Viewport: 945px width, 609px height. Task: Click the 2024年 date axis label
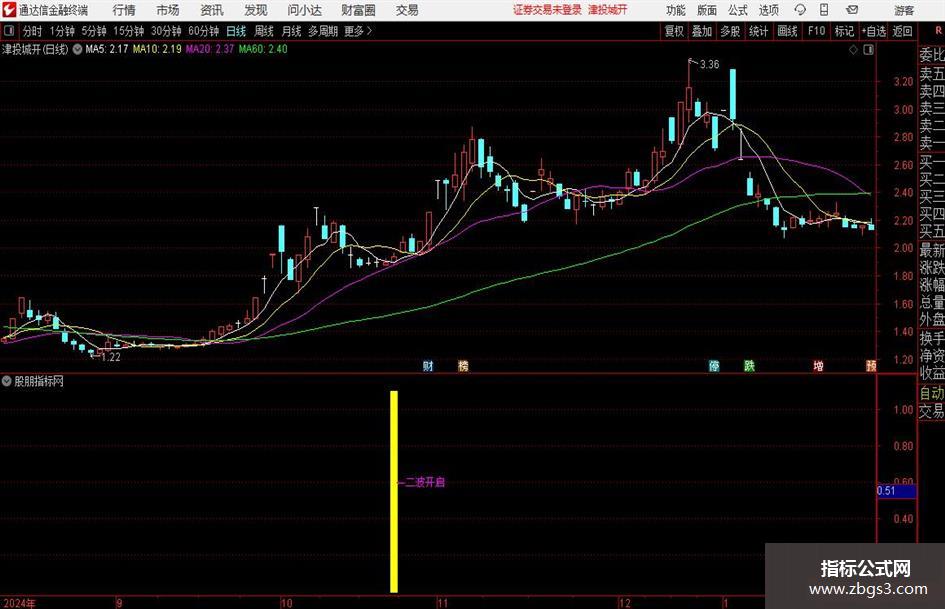coord(19,603)
